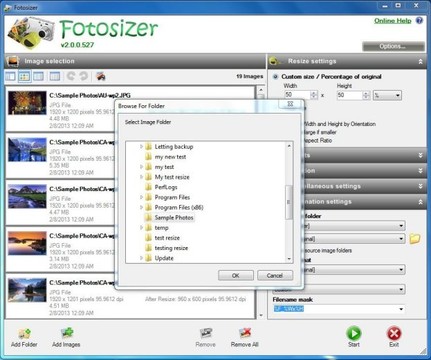Open the Filename mask dropdown arrow
Viewport: 431px width, 360px height.
[x=401, y=309]
